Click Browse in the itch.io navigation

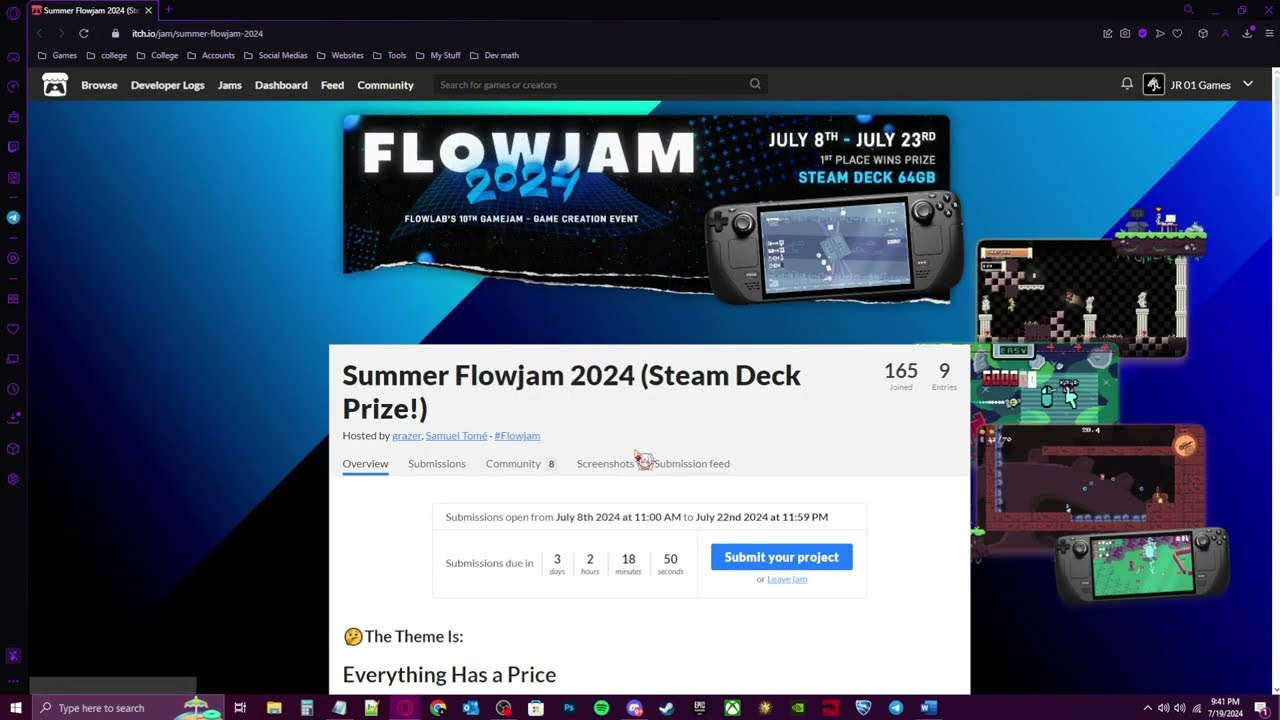coord(99,85)
